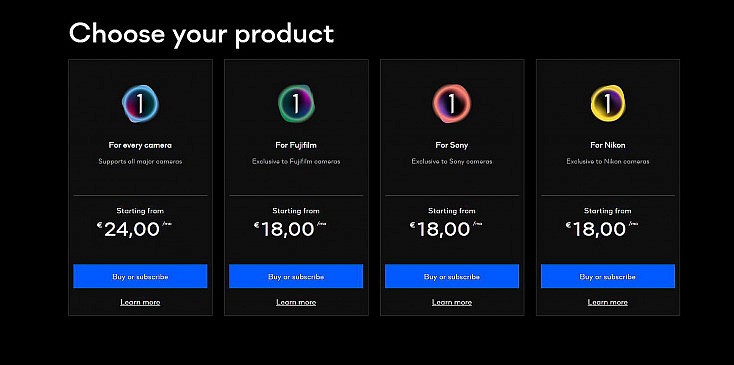This screenshot has height=365, width=734.
Task: Open Learn more for every camera
Action: (x=140, y=302)
